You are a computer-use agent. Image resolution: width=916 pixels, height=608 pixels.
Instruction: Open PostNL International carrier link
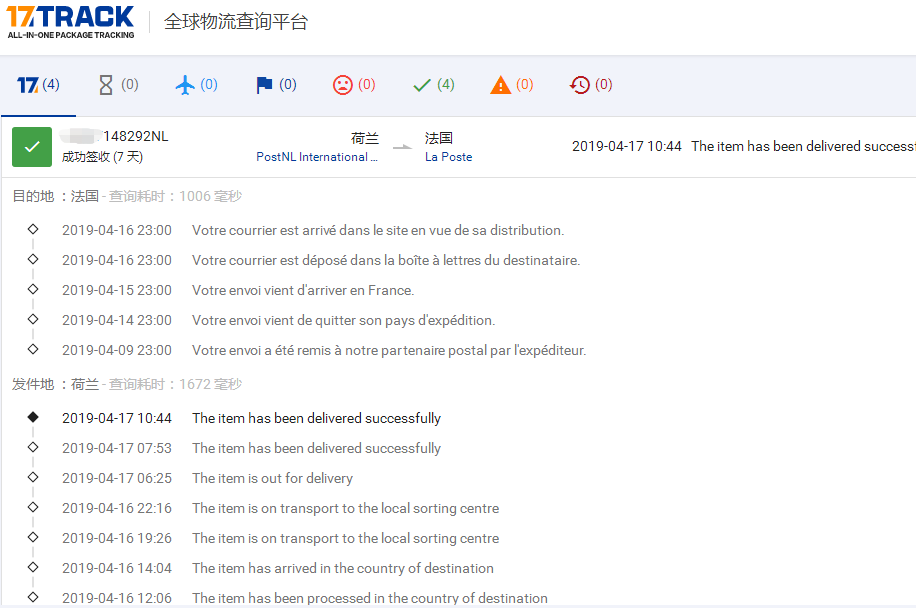pyautogui.click(x=317, y=157)
